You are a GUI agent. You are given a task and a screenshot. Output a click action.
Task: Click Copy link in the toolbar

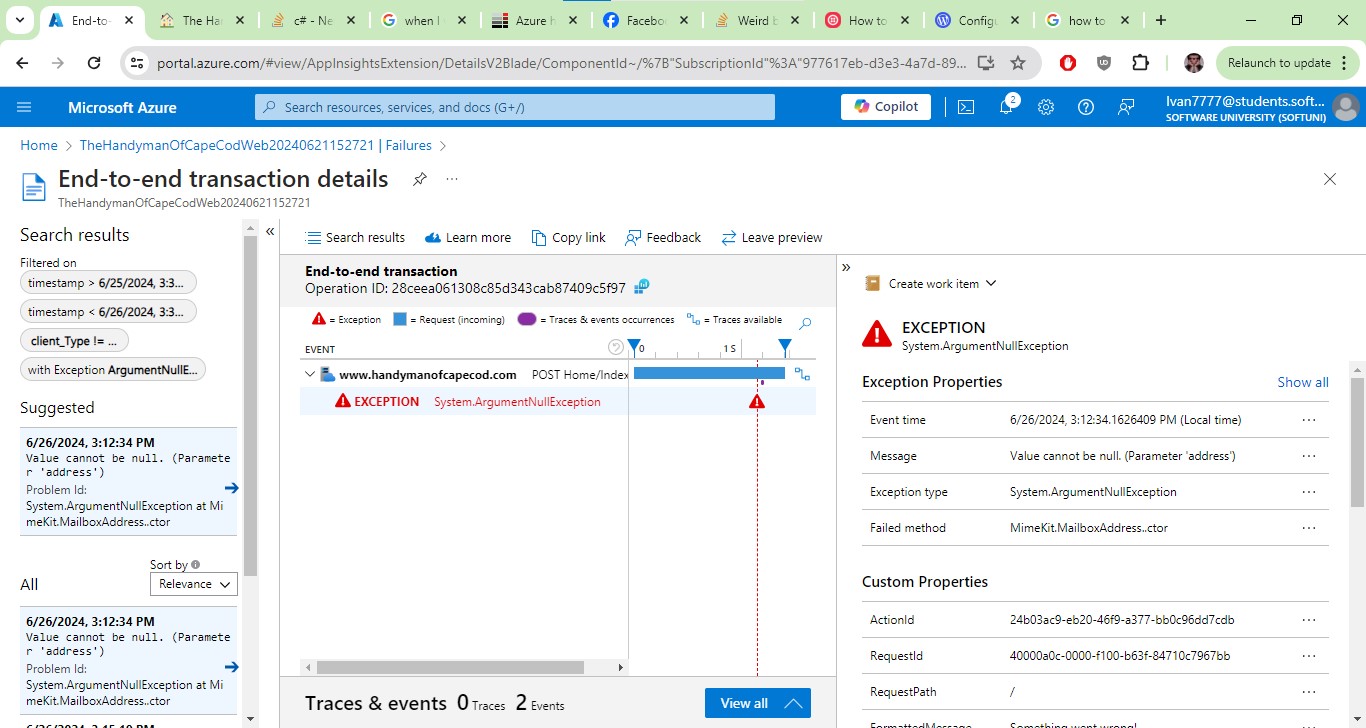coord(569,238)
